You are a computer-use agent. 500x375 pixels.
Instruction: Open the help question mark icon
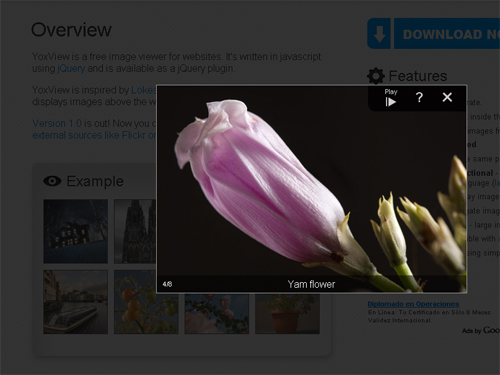pyautogui.click(x=419, y=97)
